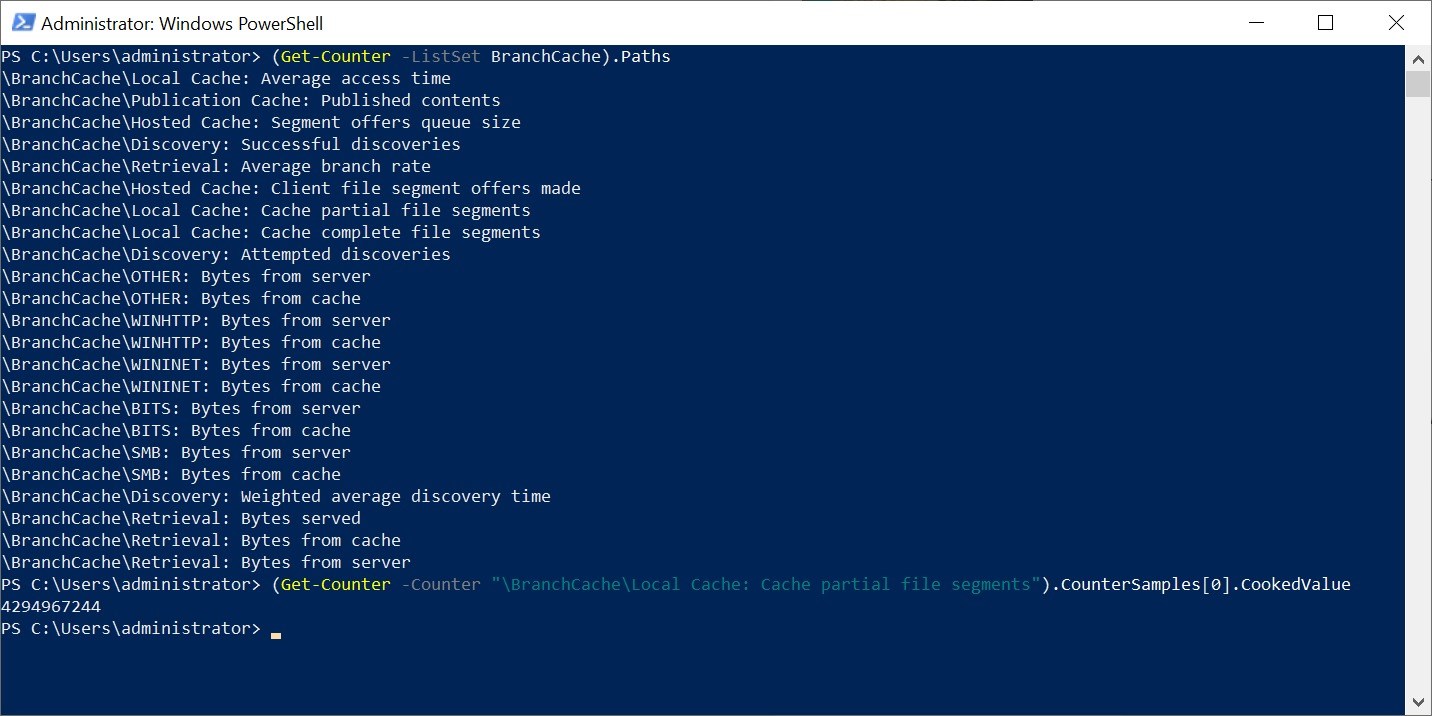Screen dimensions: 1432x716
Task: Click the -ListSet parameter text
Action: [441, 56]
